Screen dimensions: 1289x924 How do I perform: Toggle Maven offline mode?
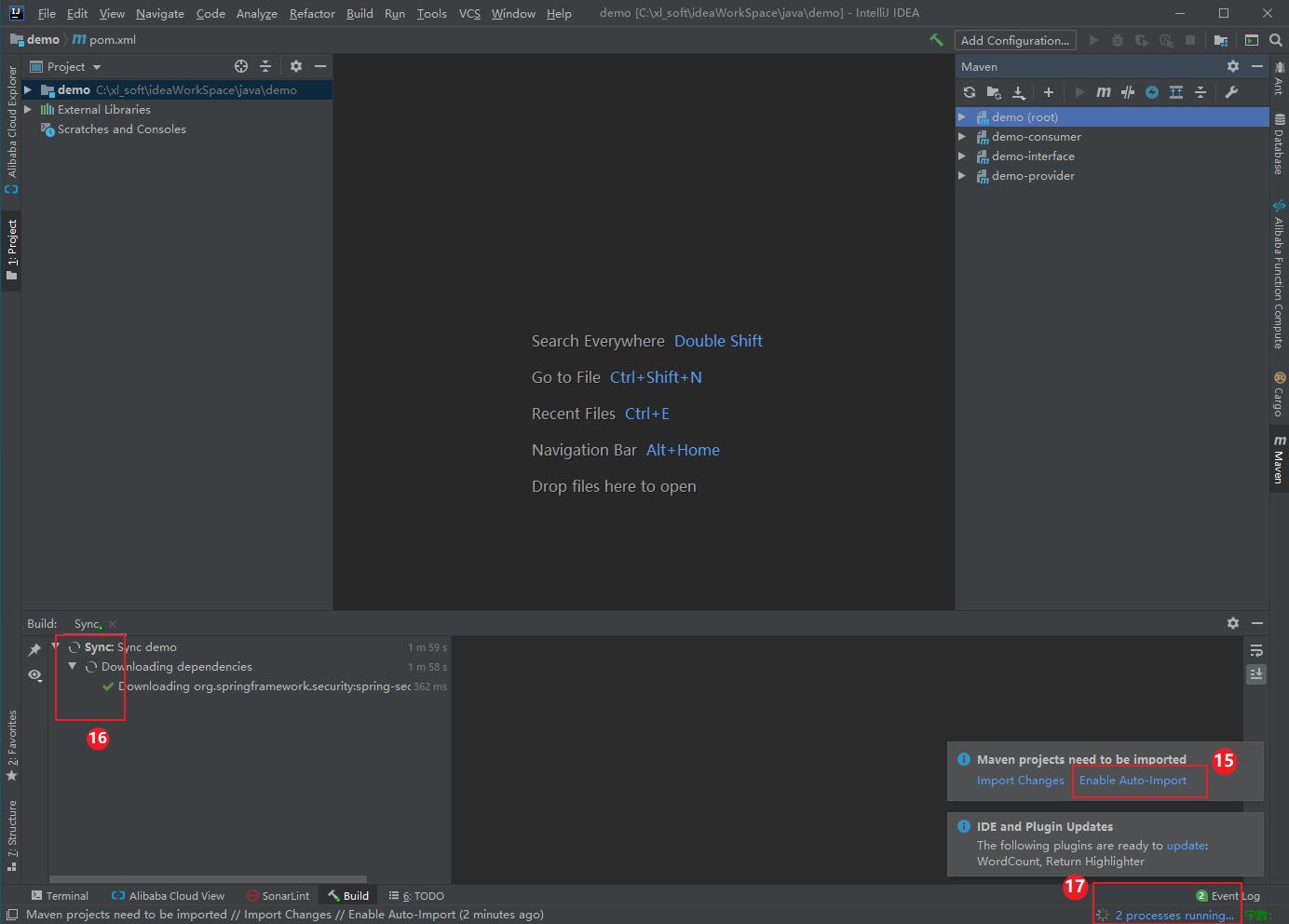point(1128,92)
